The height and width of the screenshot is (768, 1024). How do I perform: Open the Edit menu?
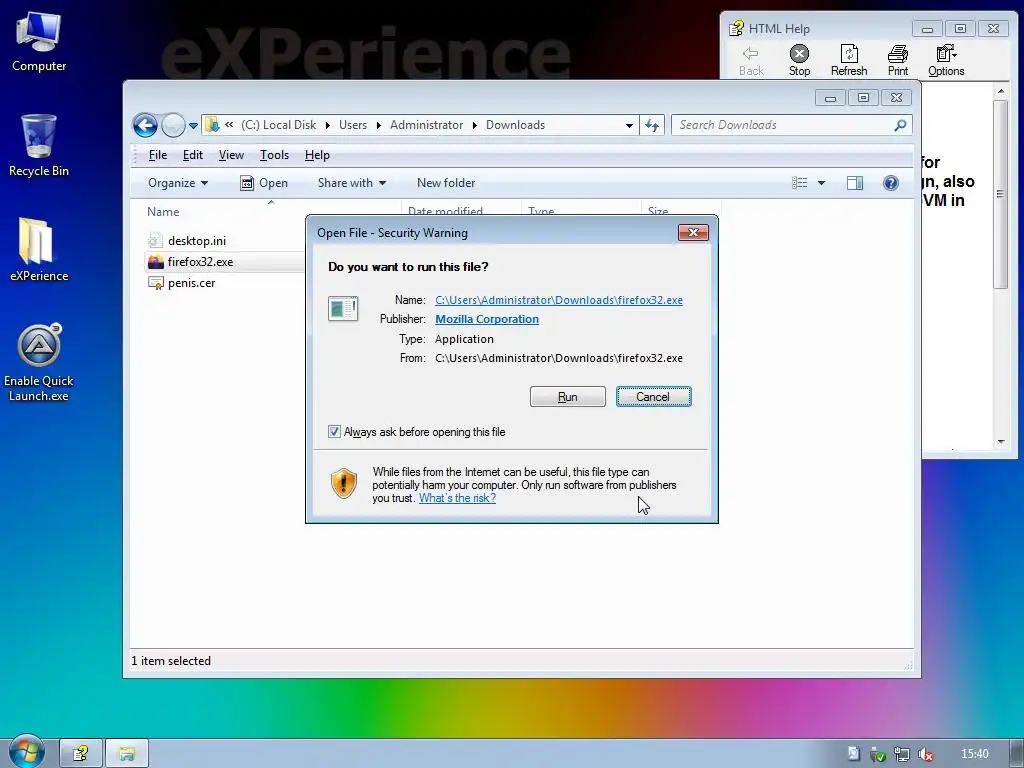click(x=193, y=155)
